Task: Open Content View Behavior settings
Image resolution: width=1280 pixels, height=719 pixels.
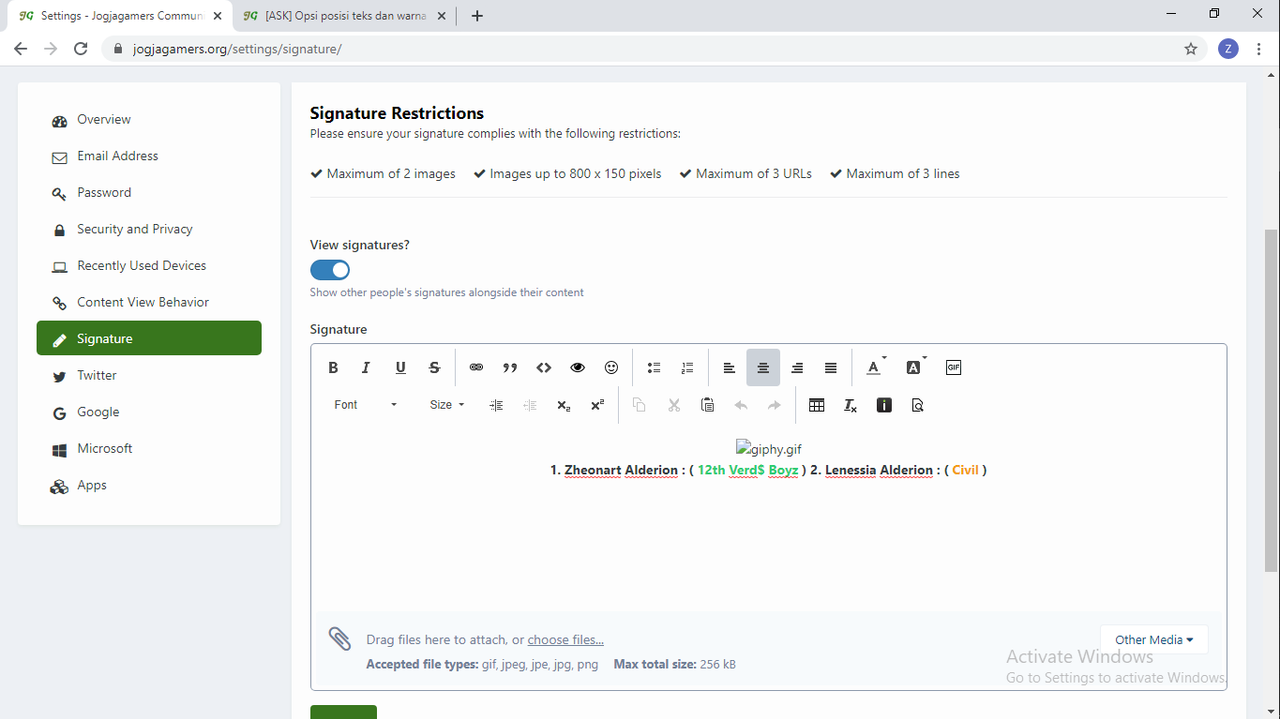Action: point(149,302)
